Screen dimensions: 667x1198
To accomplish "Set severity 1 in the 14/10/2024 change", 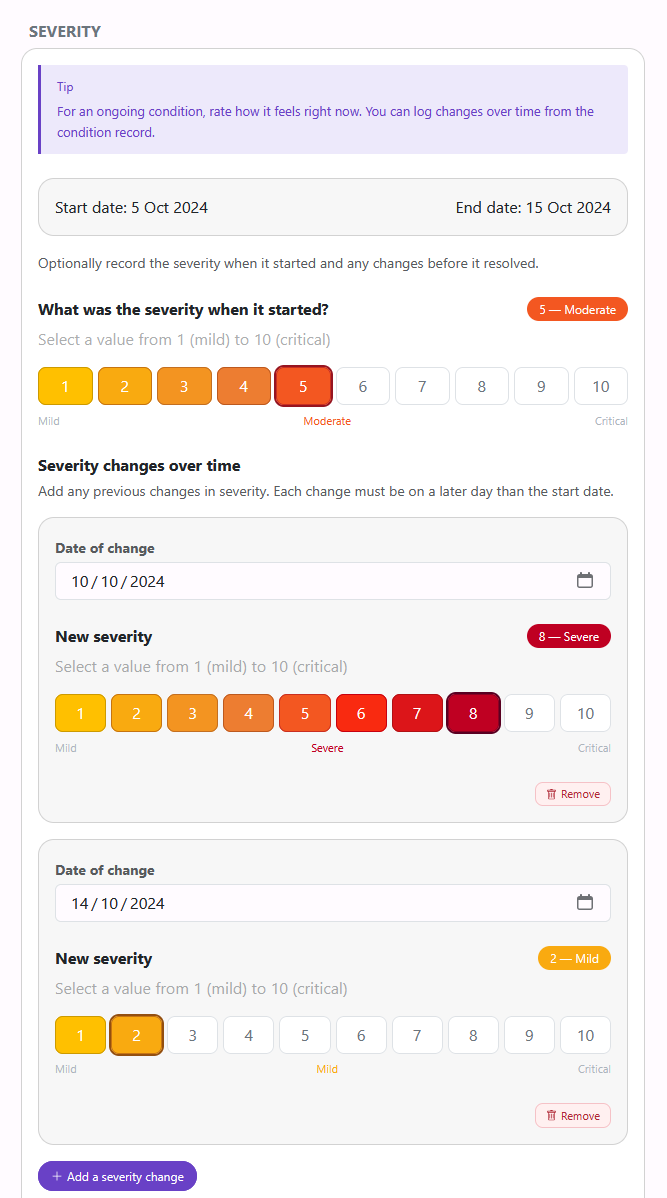I will (x=80, y=1035).
